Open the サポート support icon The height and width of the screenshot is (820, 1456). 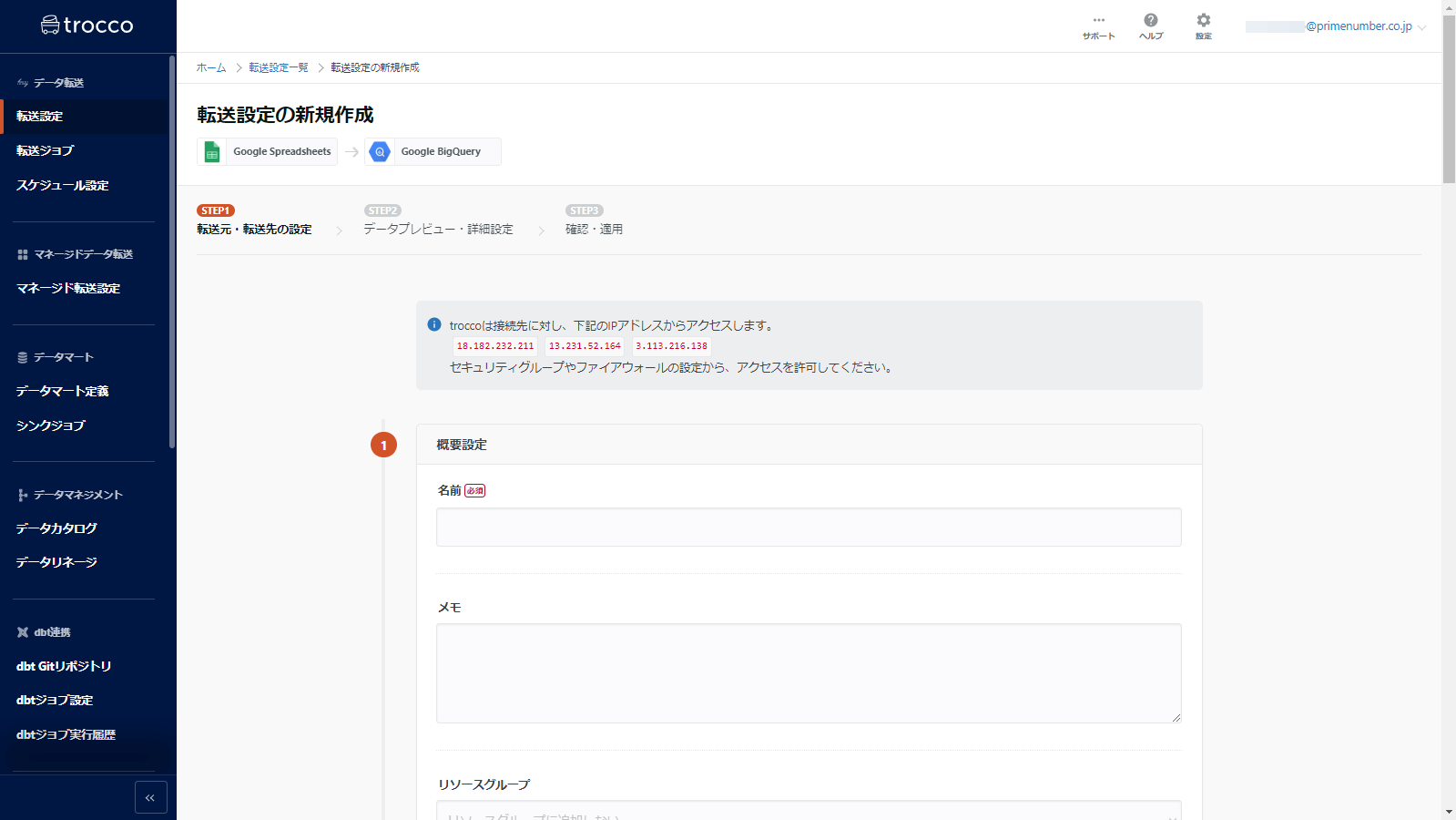(x=1098, y=26)
